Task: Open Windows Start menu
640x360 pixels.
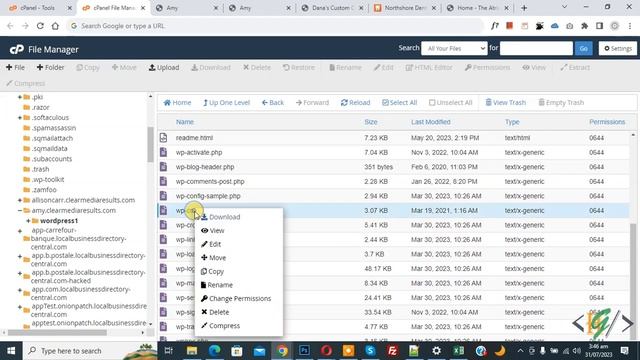Action: pos(11,351)
